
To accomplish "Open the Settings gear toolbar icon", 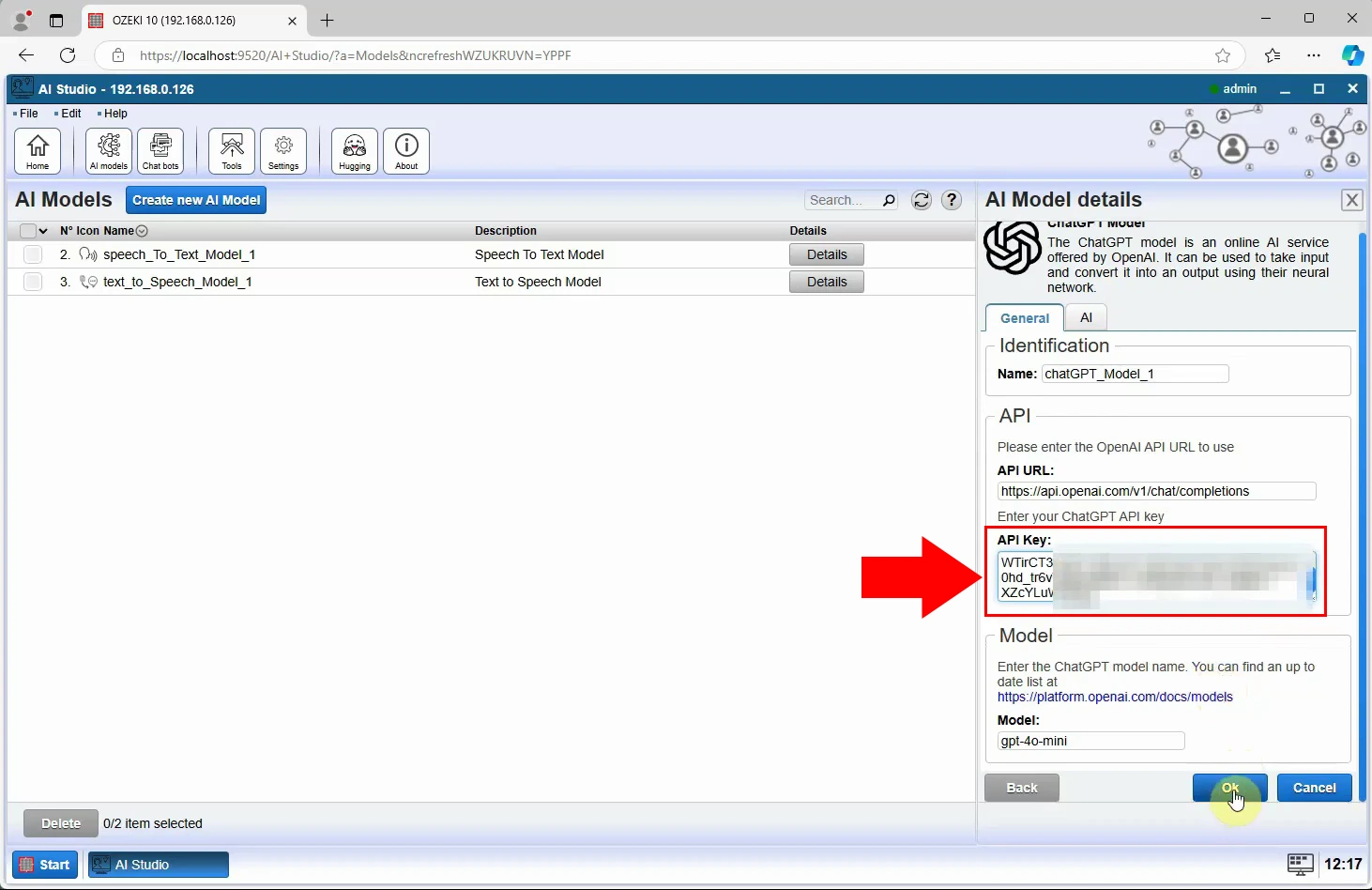I will [x=283, y=151].
